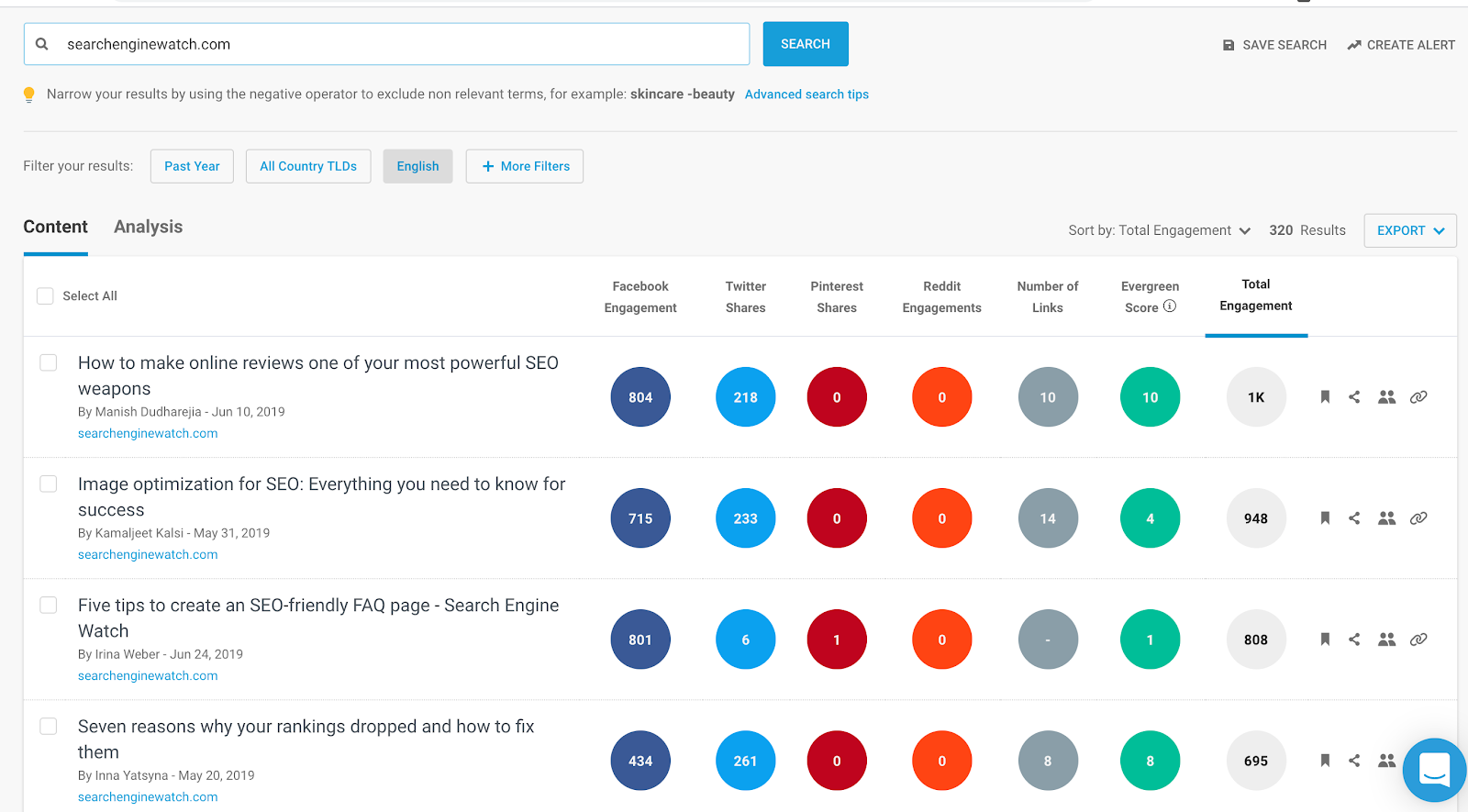The image size is (1468, 812).
Task: Click searchenginewatch.com link under Inna Yatsyna
Action: [148, 797]
